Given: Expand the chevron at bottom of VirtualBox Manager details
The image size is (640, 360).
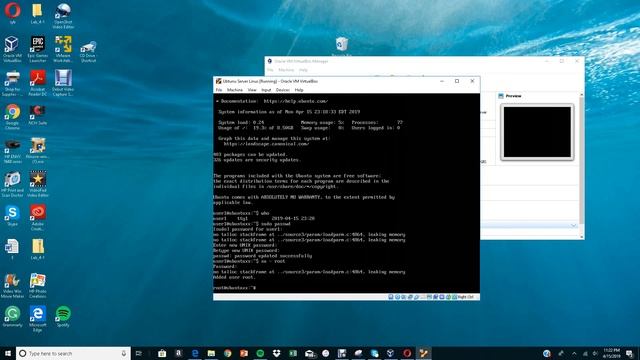Looking at the screenshot, I should tap(573, 225).
